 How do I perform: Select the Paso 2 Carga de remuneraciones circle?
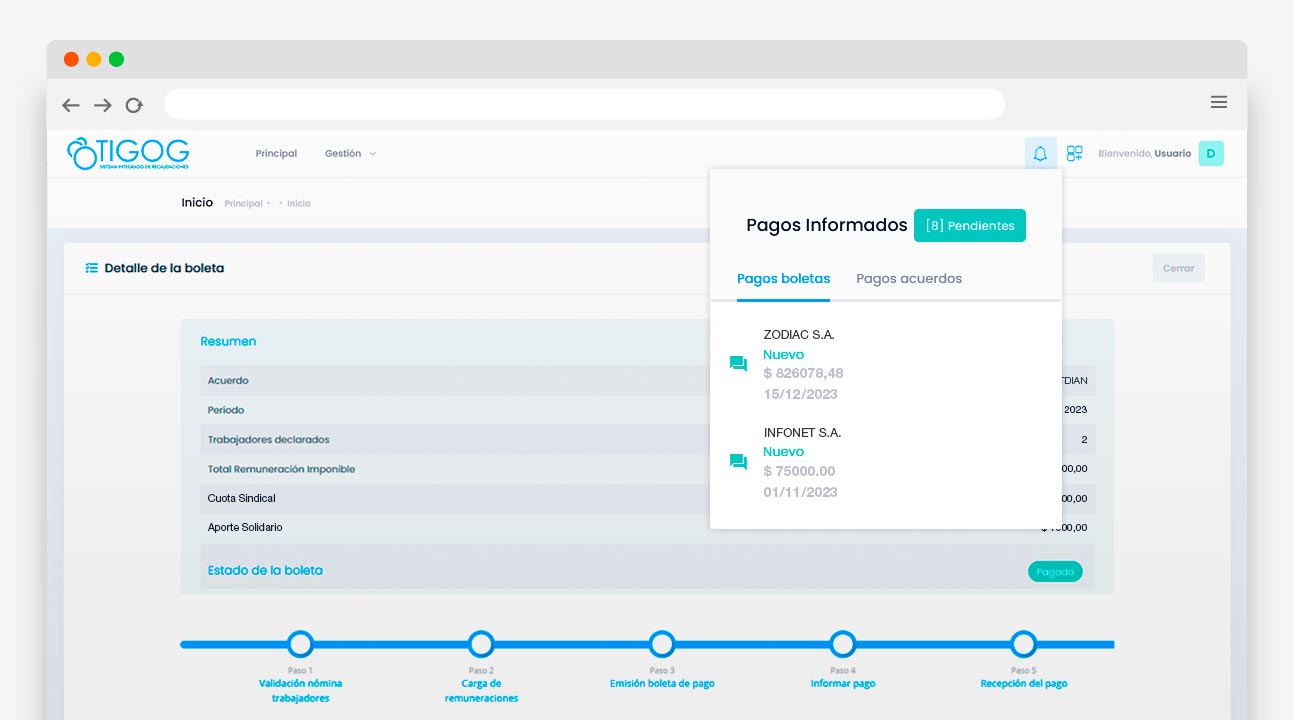tap(481, 644)
